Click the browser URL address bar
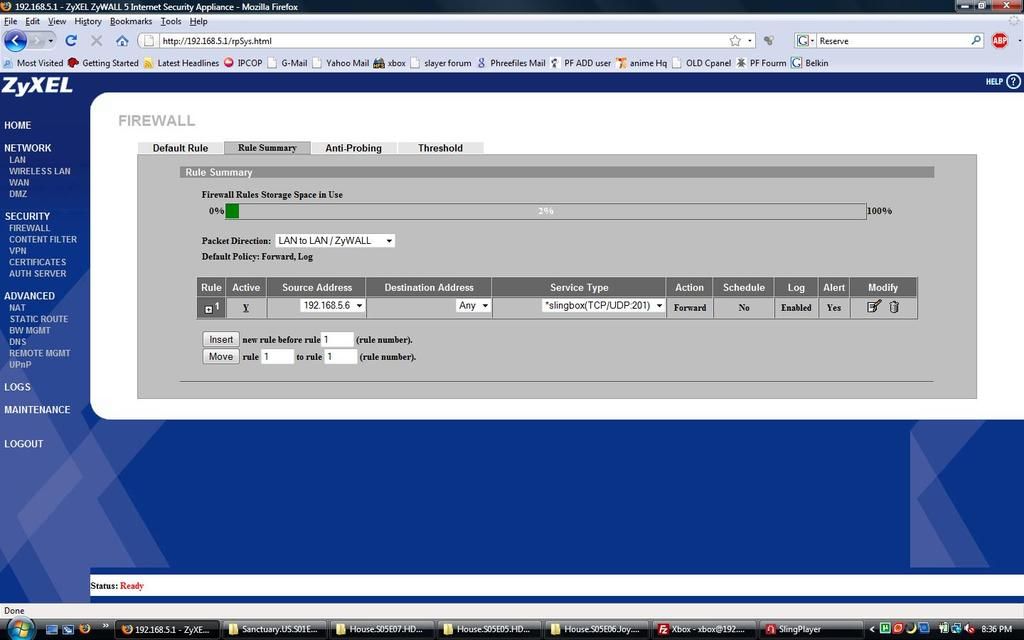The height and width of the screenshot is (640, 1024). [x=444, y=40]
